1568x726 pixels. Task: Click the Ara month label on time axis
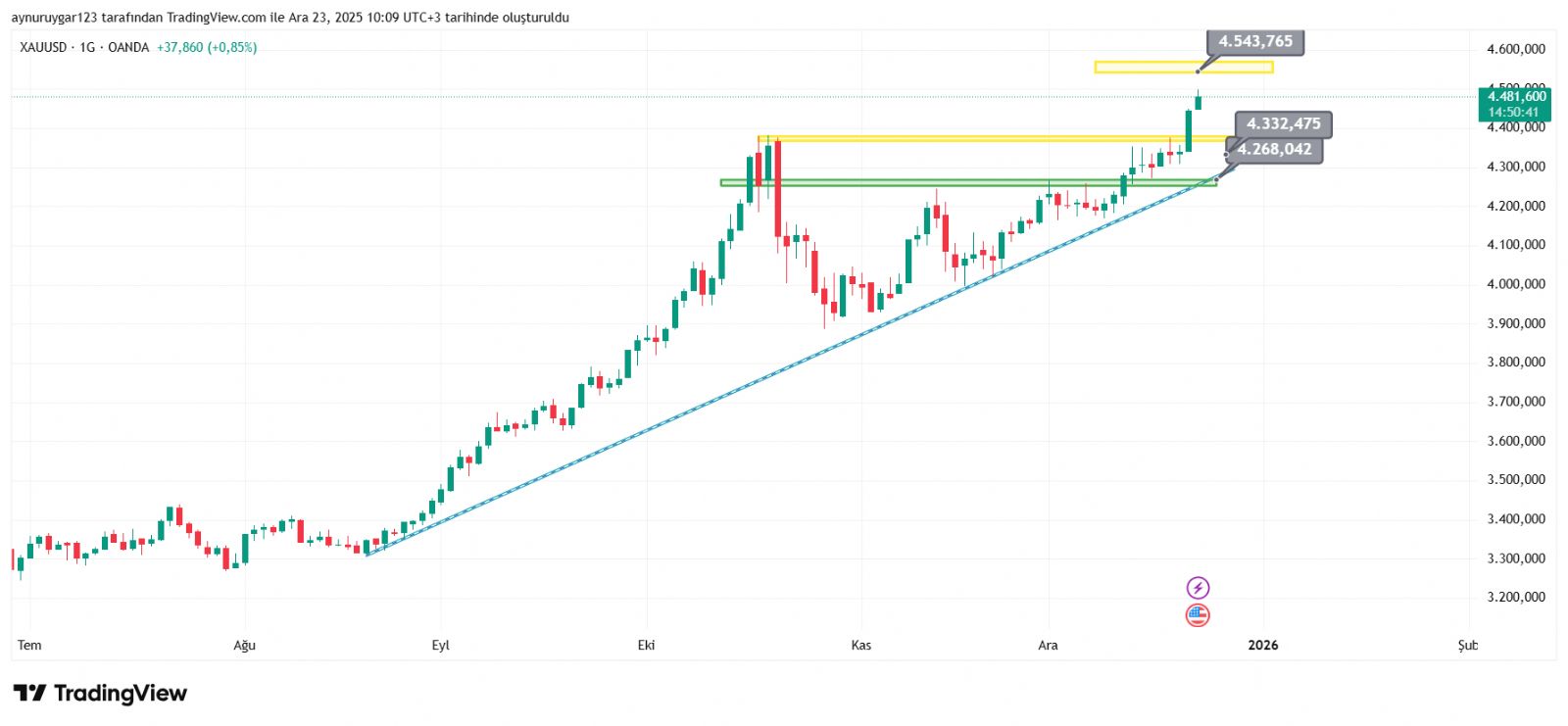(x=1048, y=645)
